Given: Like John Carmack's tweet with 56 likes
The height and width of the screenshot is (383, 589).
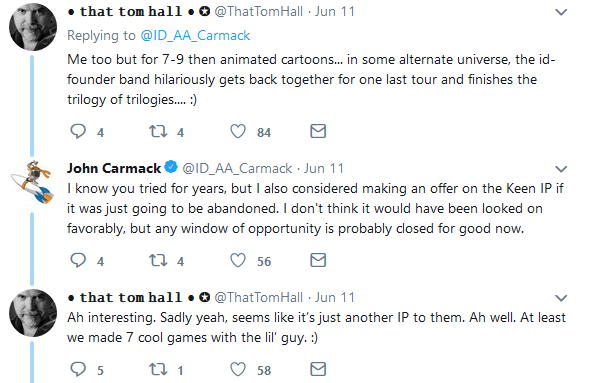Looking at the screenshot, I should click(238, 260).
